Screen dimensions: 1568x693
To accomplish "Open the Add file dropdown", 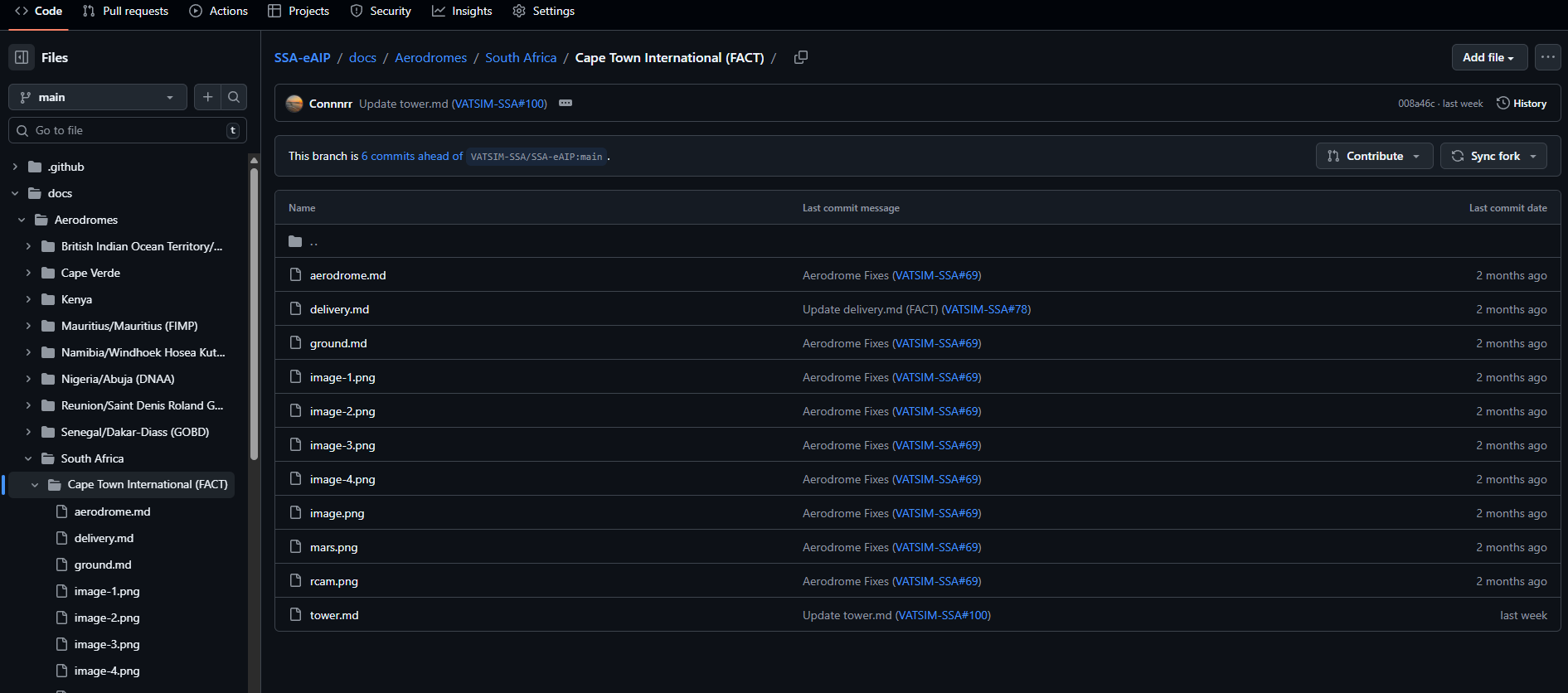I will pos(1488,57).
